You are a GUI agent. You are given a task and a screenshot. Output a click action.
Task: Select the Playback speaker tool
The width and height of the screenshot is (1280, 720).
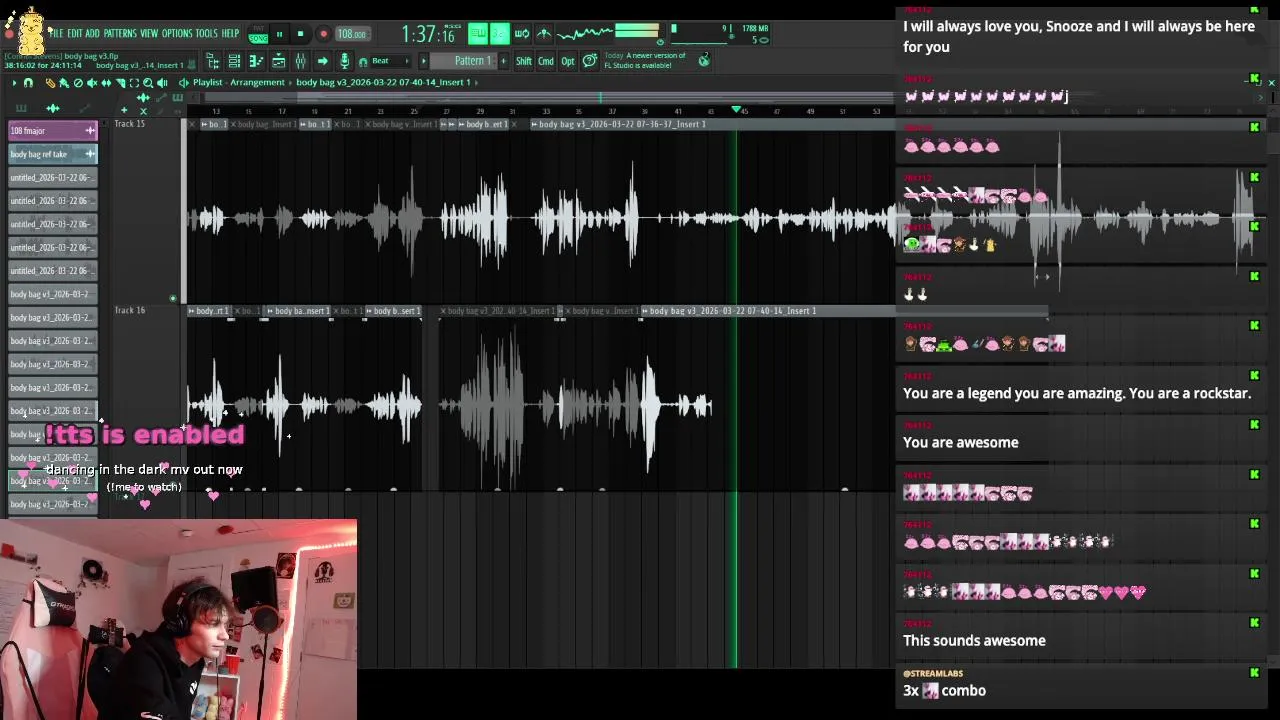click(162, 83)
